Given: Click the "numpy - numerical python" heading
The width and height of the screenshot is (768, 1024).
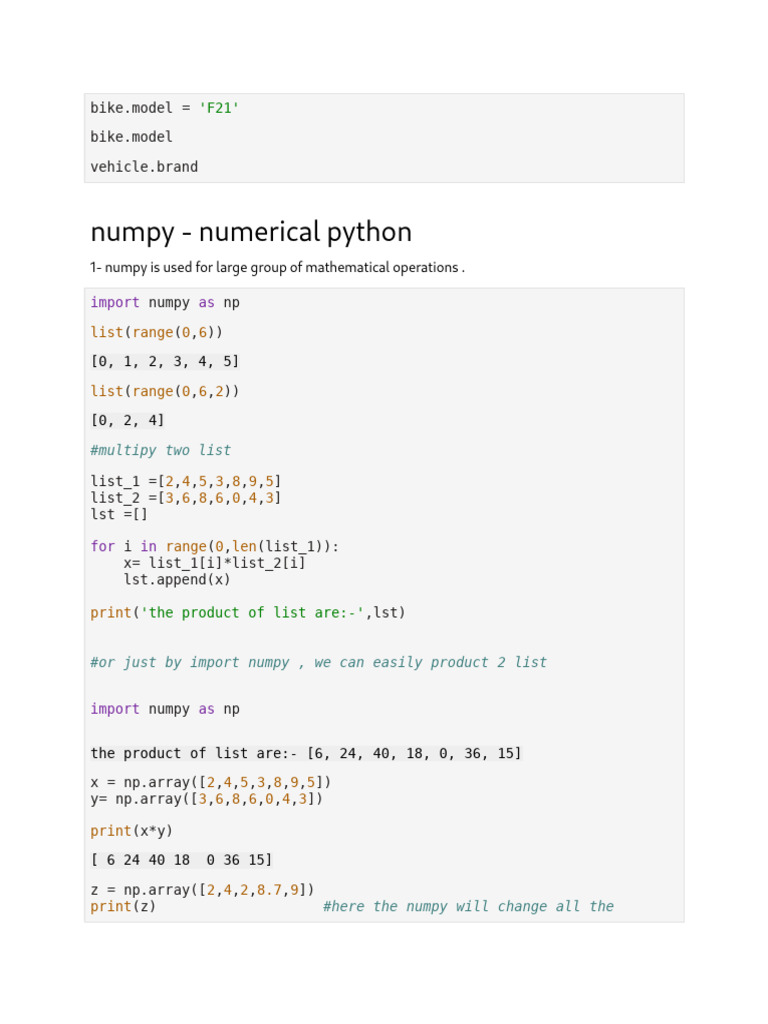Looking at the screenshot, I should coord(251,232).
